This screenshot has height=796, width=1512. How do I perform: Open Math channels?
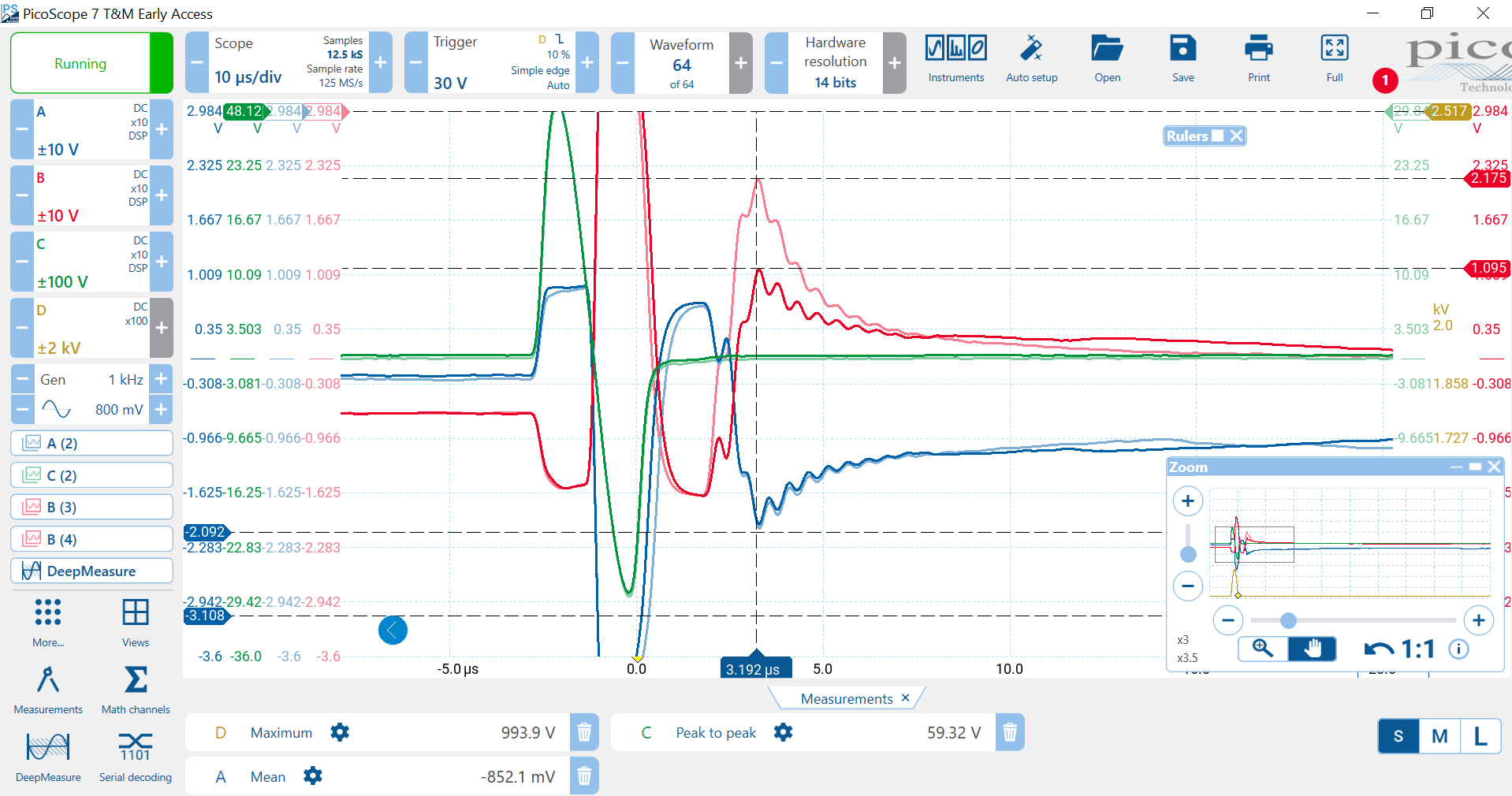tap(136, 690)
